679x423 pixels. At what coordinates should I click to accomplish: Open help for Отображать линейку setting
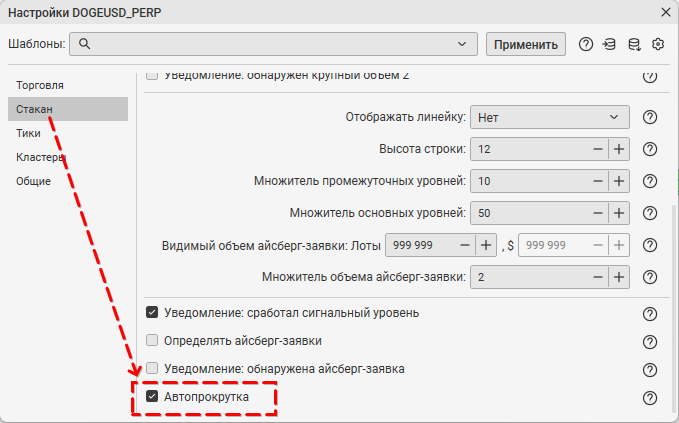tap(650, 117)
